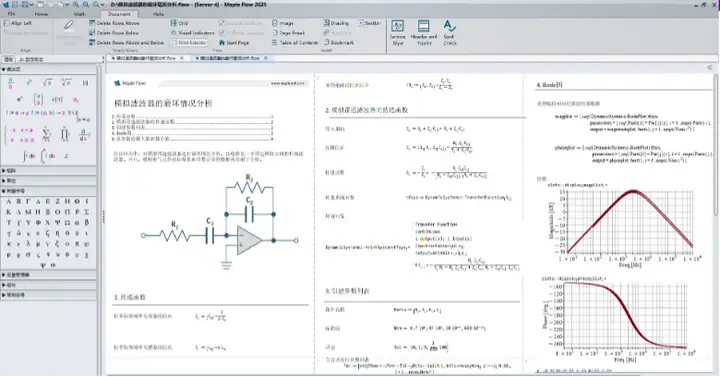Screen dimensions: 720x377
Task: Insert the summation template
Action: click(46, 135)
